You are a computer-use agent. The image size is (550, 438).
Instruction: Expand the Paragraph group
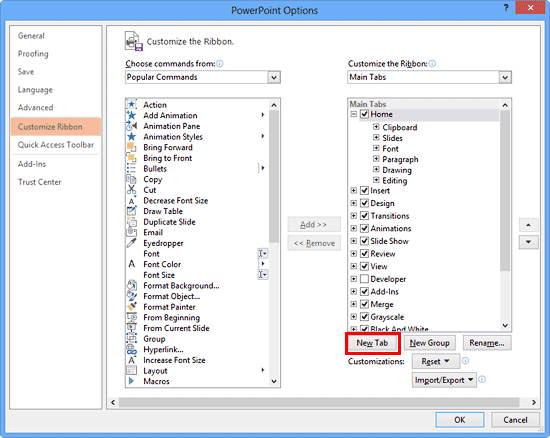[x=376, y=159]
